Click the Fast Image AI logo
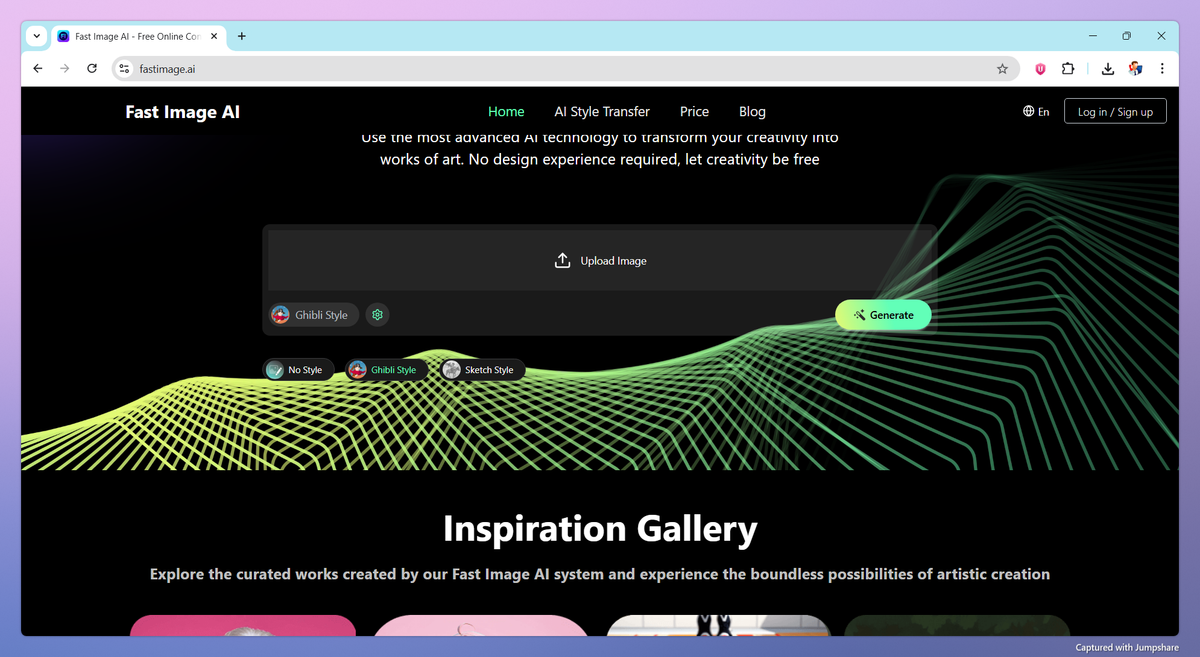Image resolution: width=1200 pixels, height=657 pixels. [x=182, y=112]
